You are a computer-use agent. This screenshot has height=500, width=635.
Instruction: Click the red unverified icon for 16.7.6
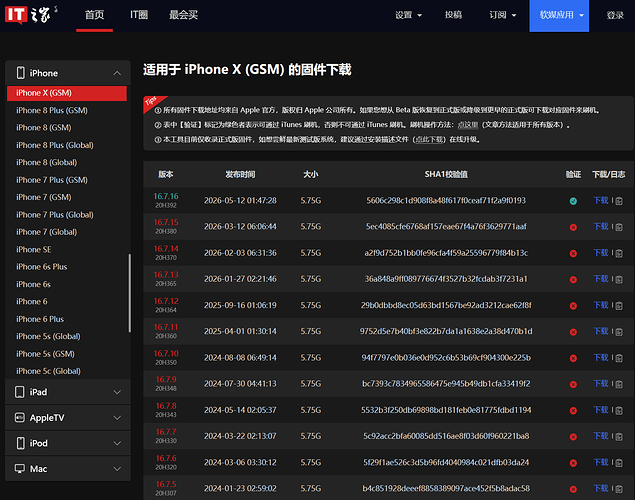pos(573,463)
